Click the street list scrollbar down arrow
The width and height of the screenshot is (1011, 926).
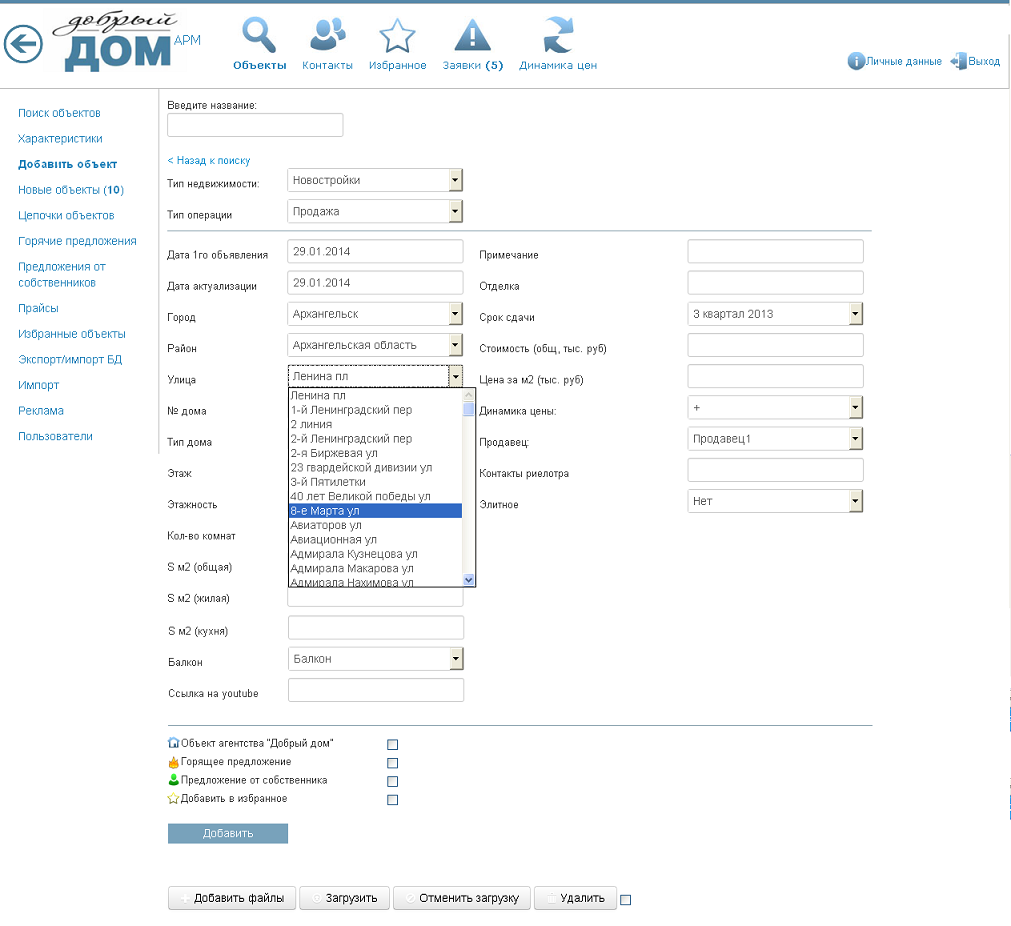coord(469,580)
